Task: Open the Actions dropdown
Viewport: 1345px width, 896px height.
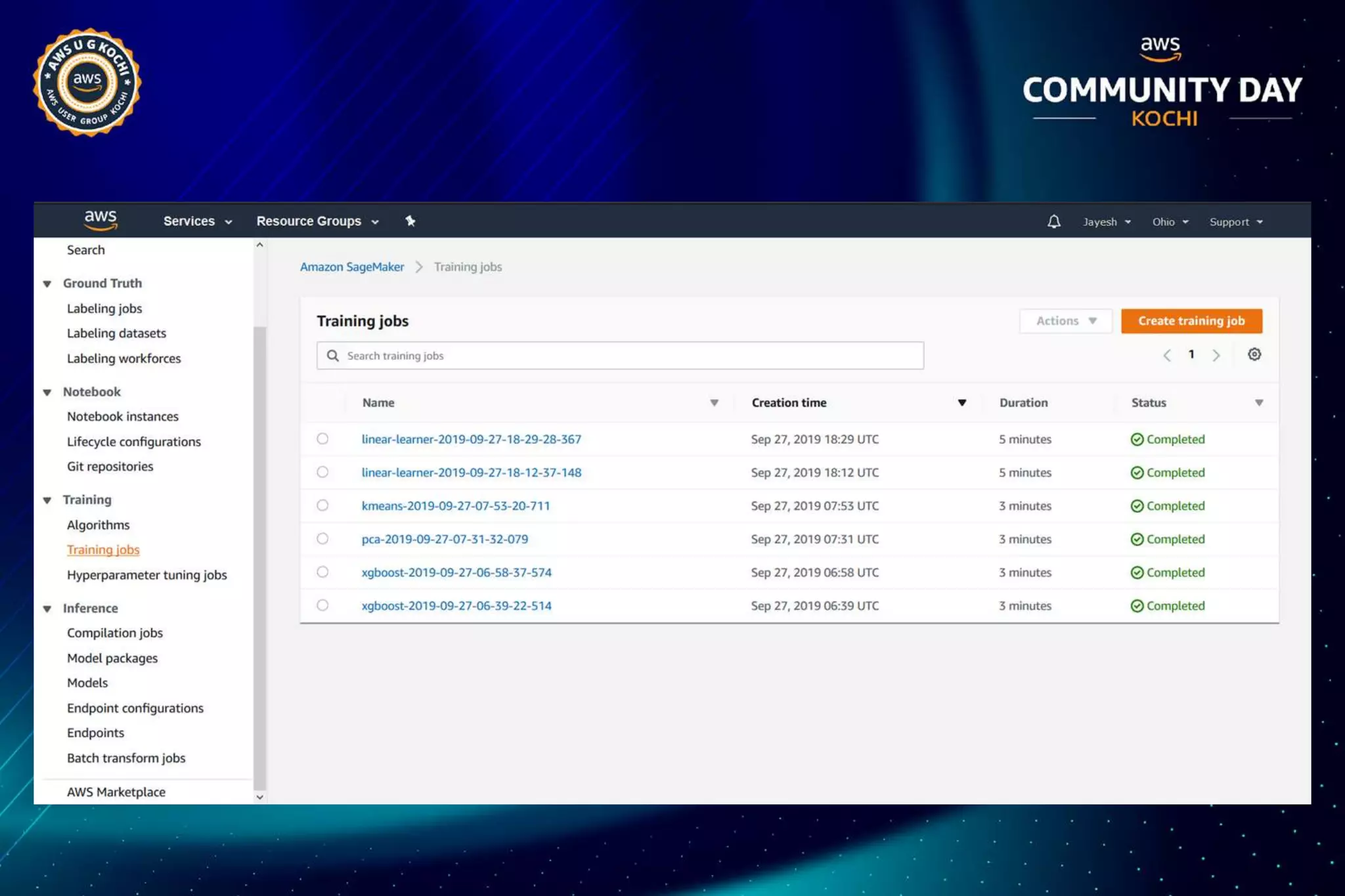Action: point(1065,321)
